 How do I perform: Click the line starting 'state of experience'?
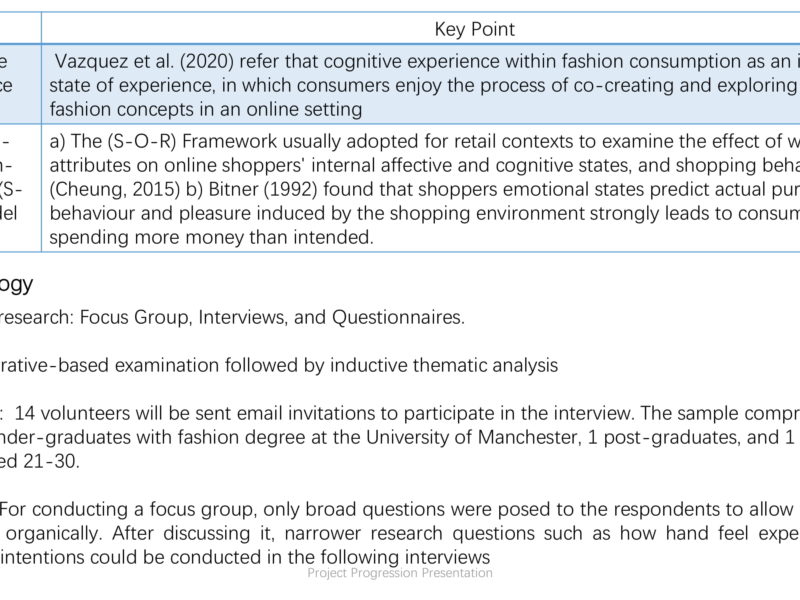[424, 85]
